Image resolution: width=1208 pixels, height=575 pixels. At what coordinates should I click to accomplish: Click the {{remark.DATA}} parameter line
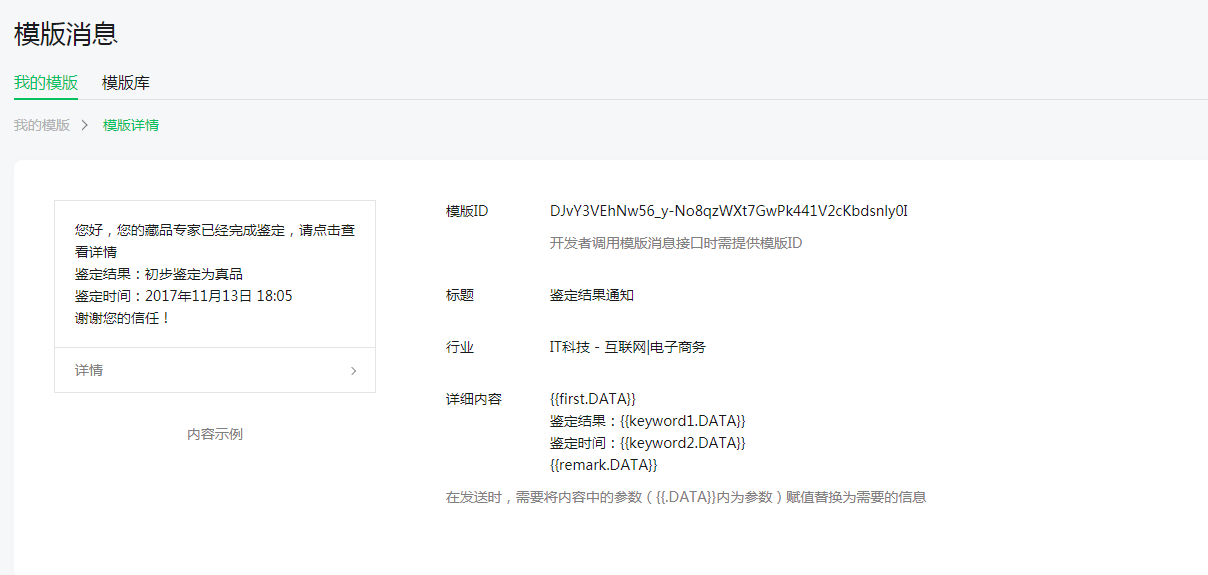604,465
